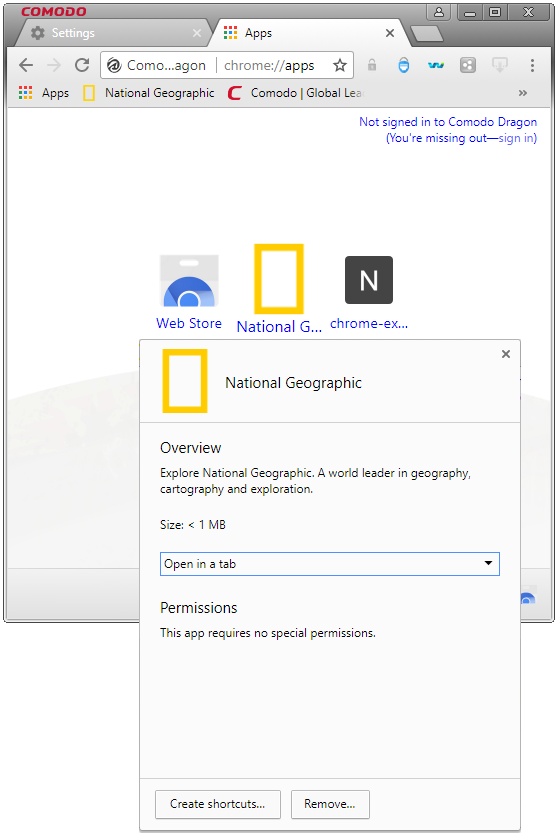Screen dimensions: 558x833
Task: Close the Apps tab
Action: 390,33
